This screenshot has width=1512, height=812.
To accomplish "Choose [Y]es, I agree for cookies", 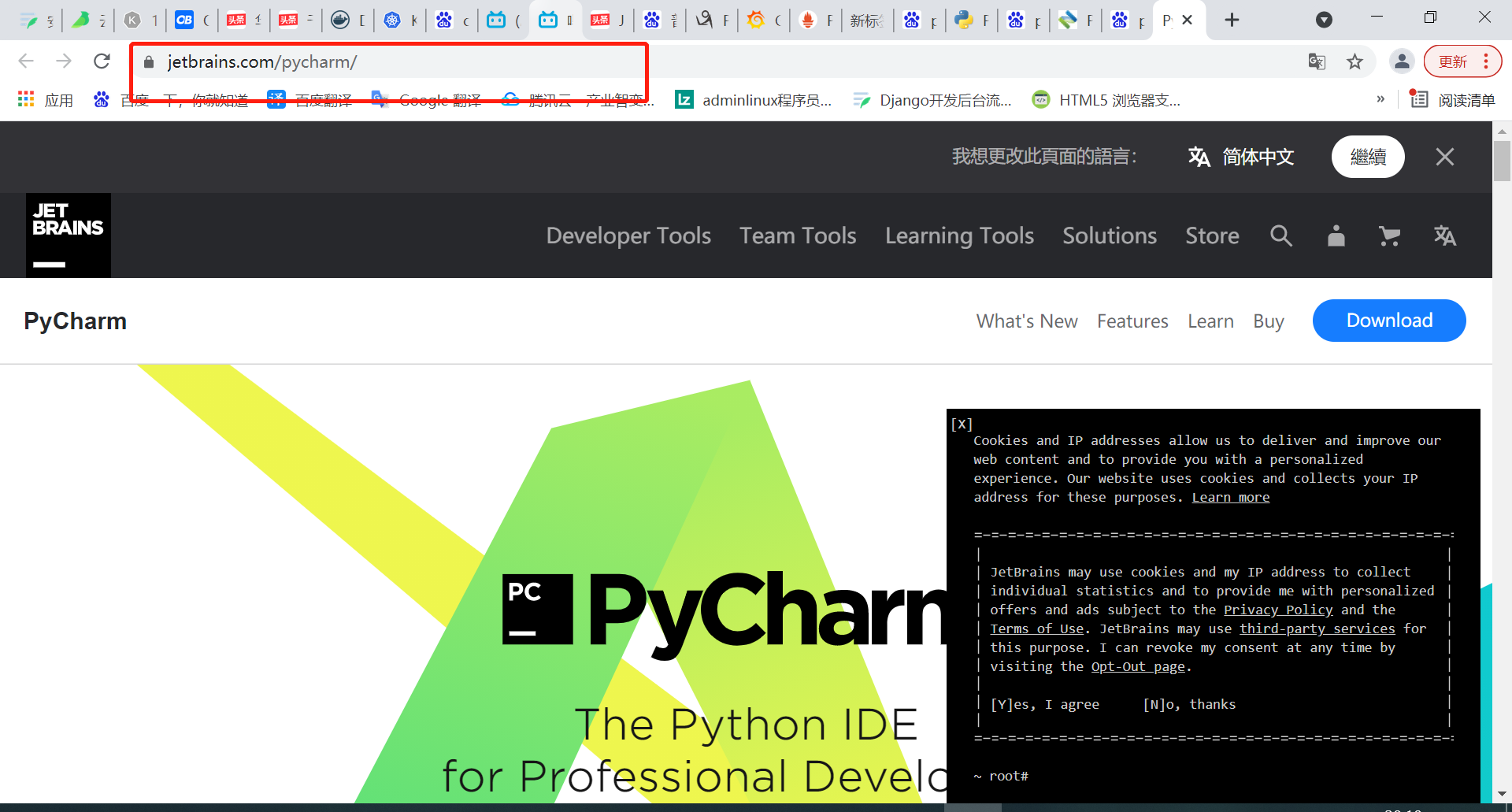I will coord(1044,704).
